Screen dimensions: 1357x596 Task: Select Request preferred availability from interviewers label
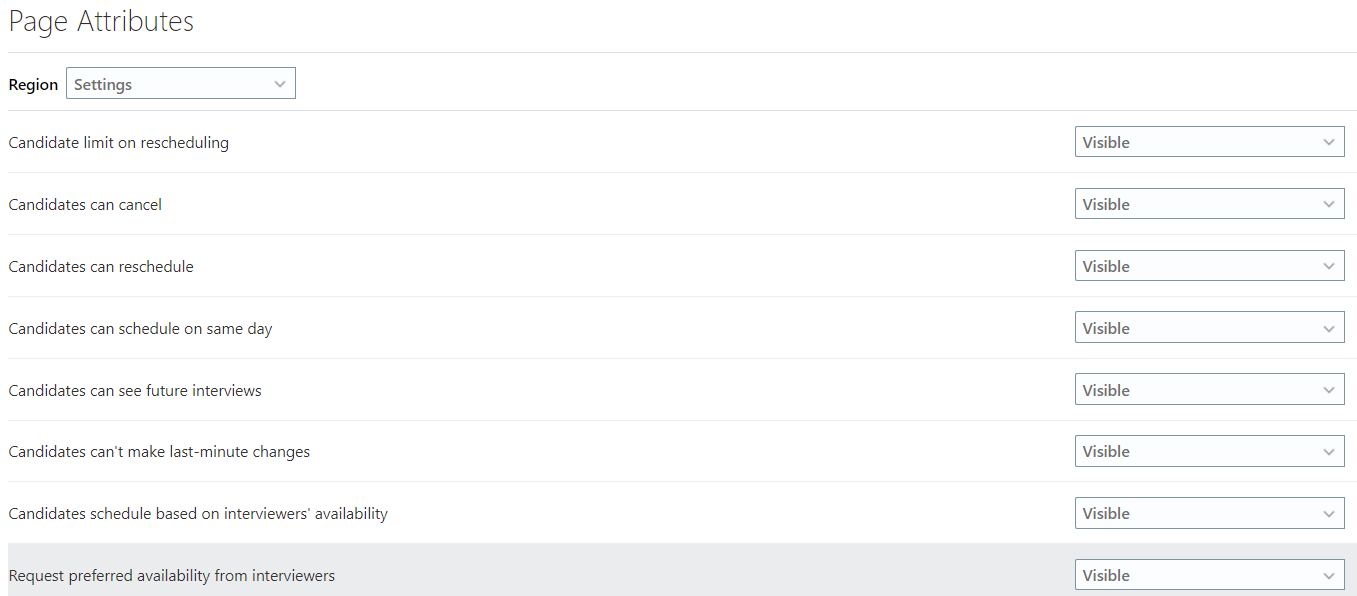coord(172,576)
